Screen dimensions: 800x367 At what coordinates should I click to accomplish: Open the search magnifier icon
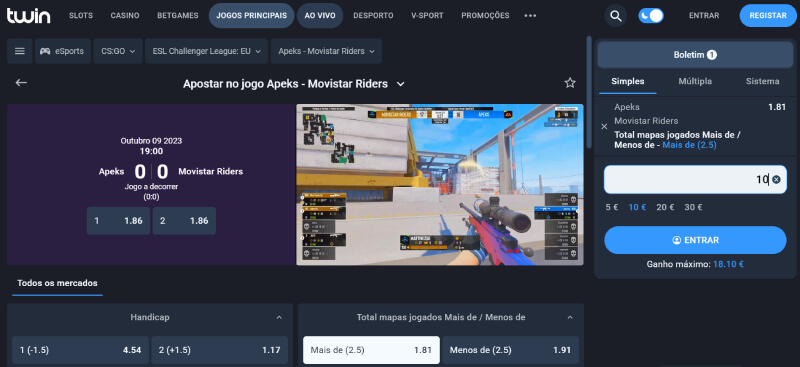coord(616,16)
